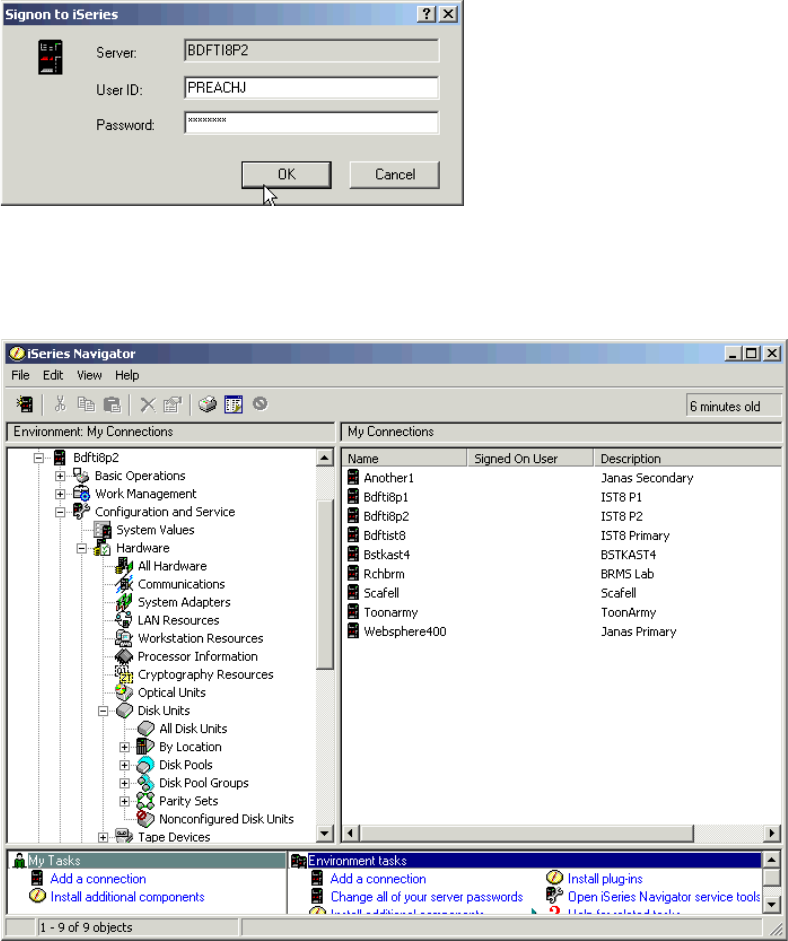The width and height of the screenshot is (788, 941).
Task: Click connections list horizontal scroll right arrow
Action: (772, 833)
